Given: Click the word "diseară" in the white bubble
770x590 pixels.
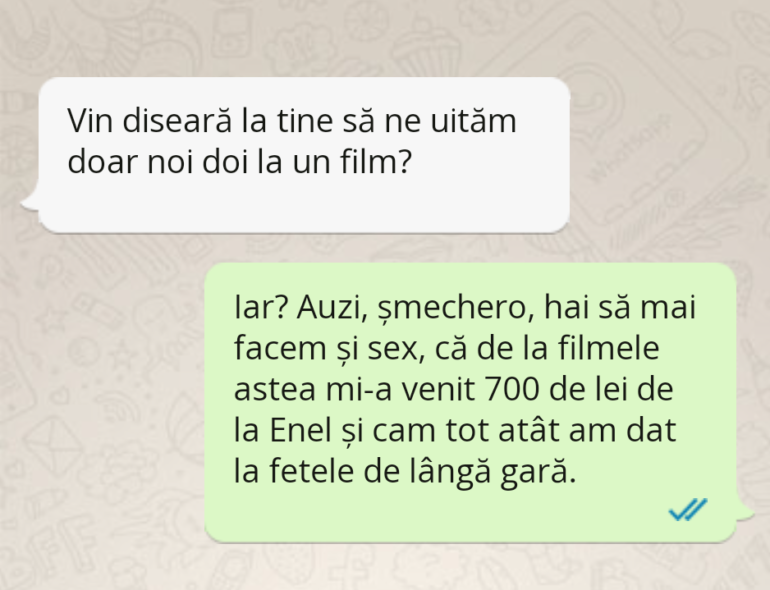Looking at the screenshot, I should click(x=177, y=121).
